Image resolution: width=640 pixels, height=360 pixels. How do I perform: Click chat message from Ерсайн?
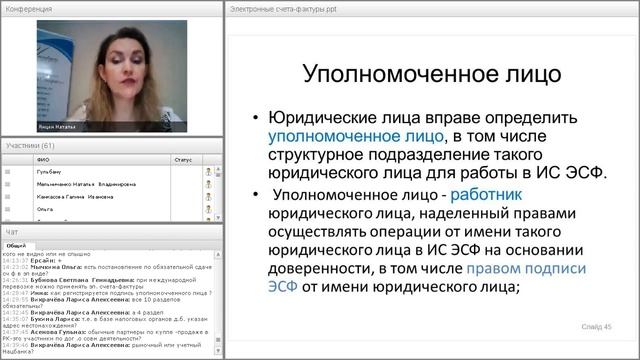point(32,260)
